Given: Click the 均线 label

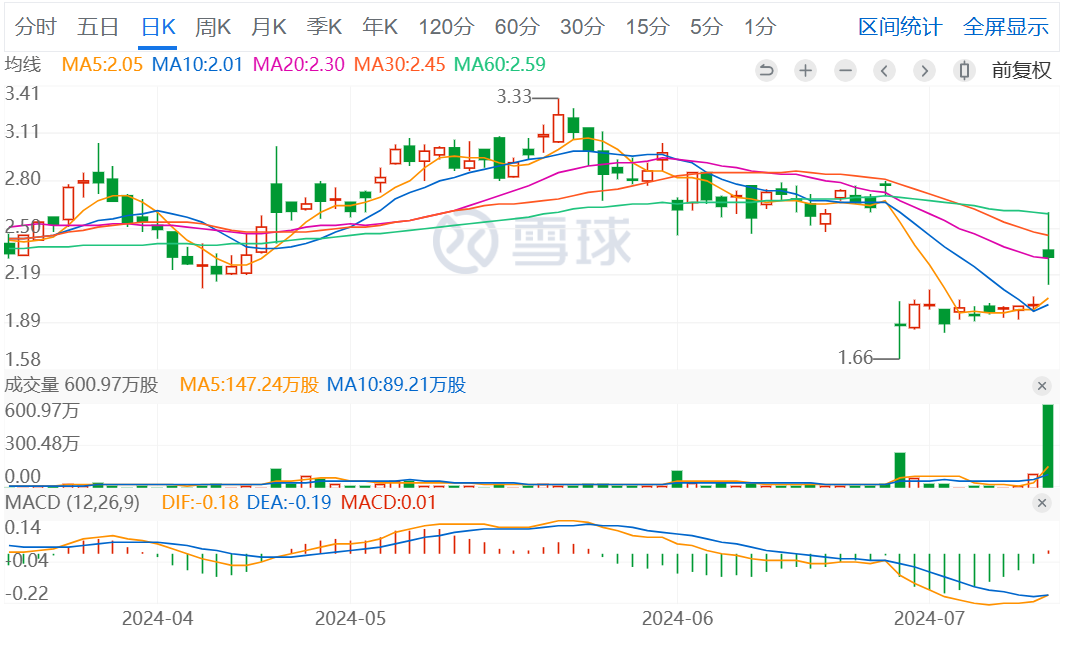Looking at the screenshot, I should [x=23, y=65].
